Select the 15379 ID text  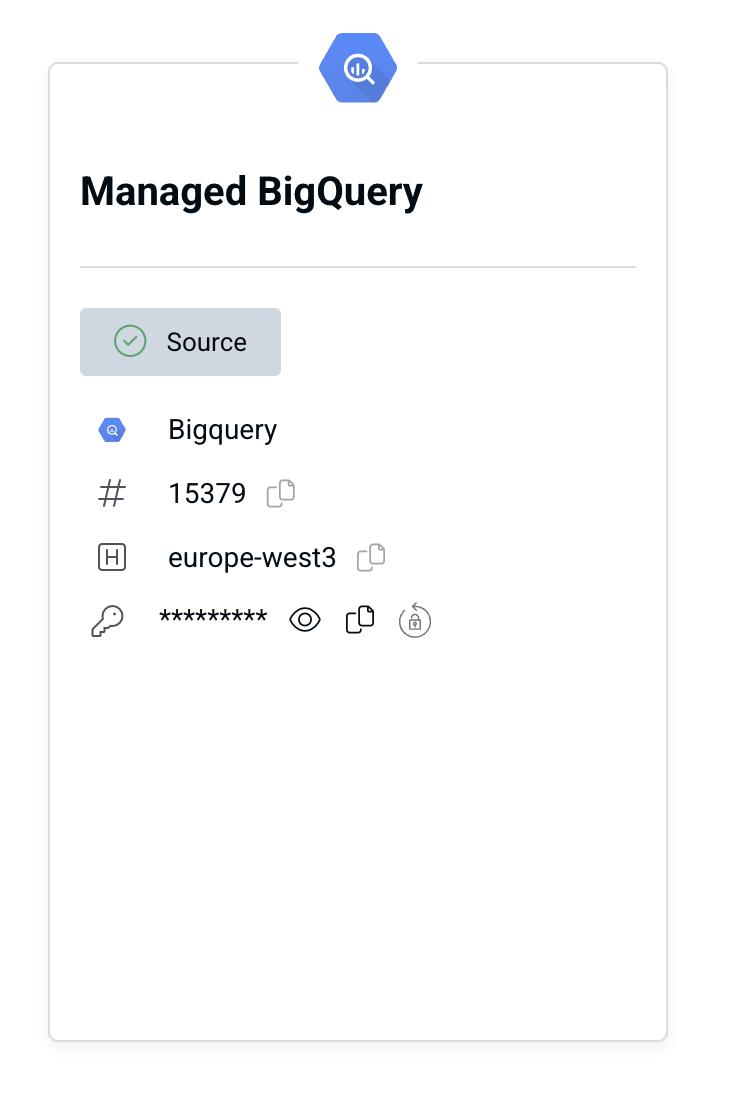pyautogui.click(x=207, y=493)
